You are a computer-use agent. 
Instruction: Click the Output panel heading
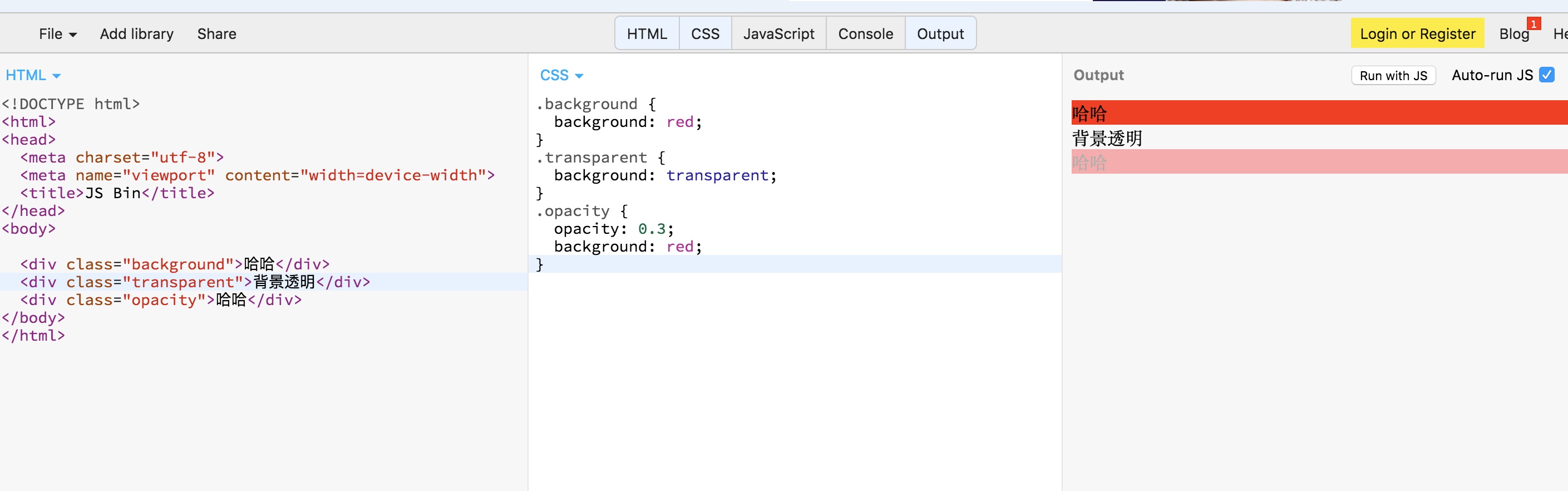click(x=1098, y=75)
